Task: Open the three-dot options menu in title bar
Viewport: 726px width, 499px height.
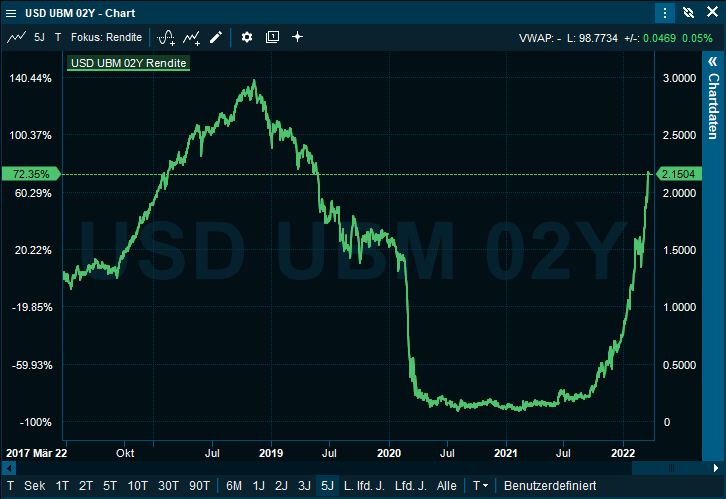Action: pyautogui.click(x=666, y=13)
